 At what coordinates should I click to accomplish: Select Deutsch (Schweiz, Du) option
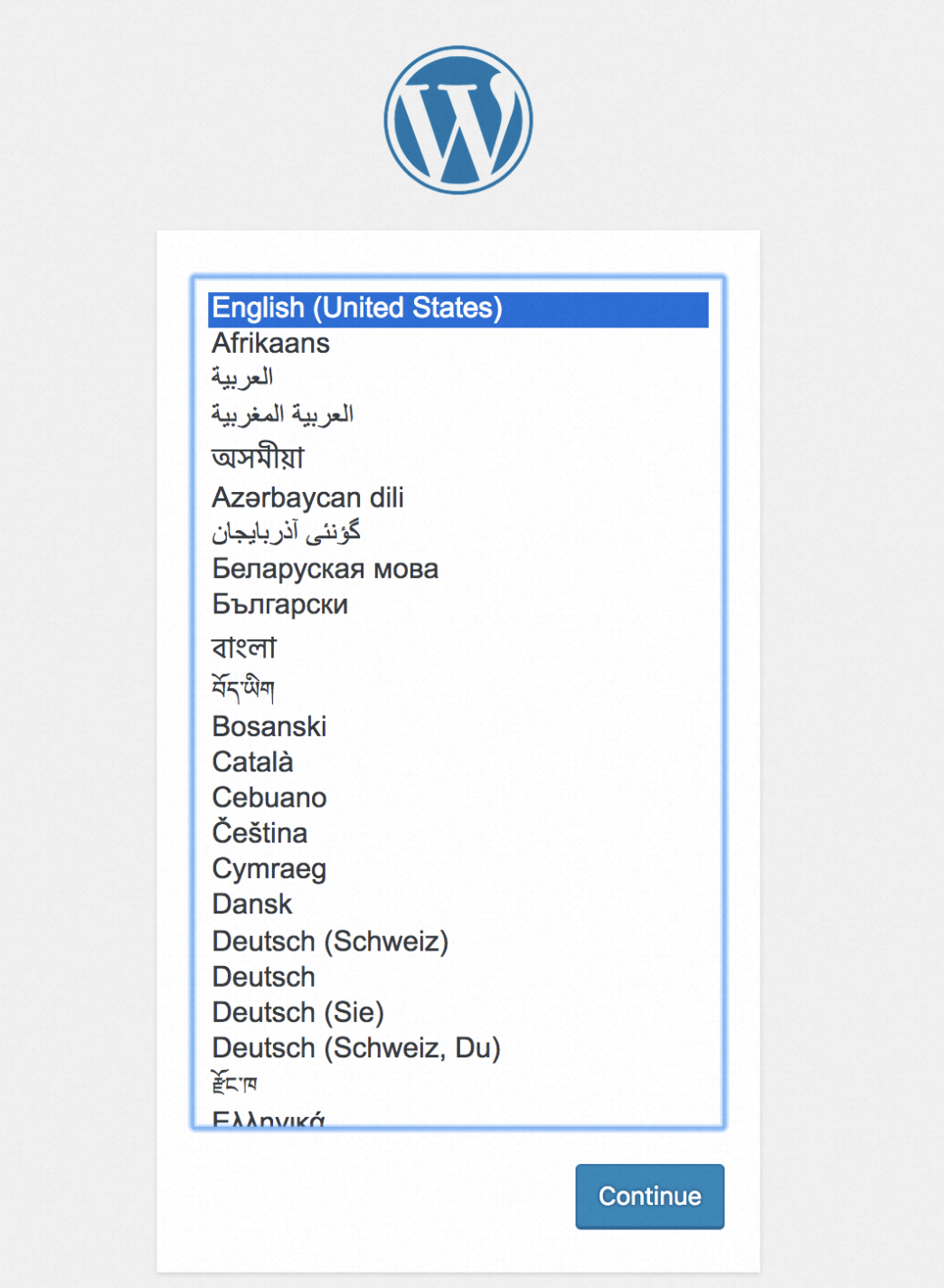point(355,1047)
